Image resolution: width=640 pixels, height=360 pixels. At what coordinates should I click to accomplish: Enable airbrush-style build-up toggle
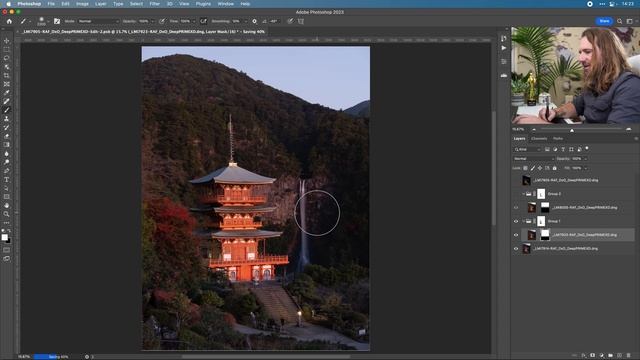[203, 21]
